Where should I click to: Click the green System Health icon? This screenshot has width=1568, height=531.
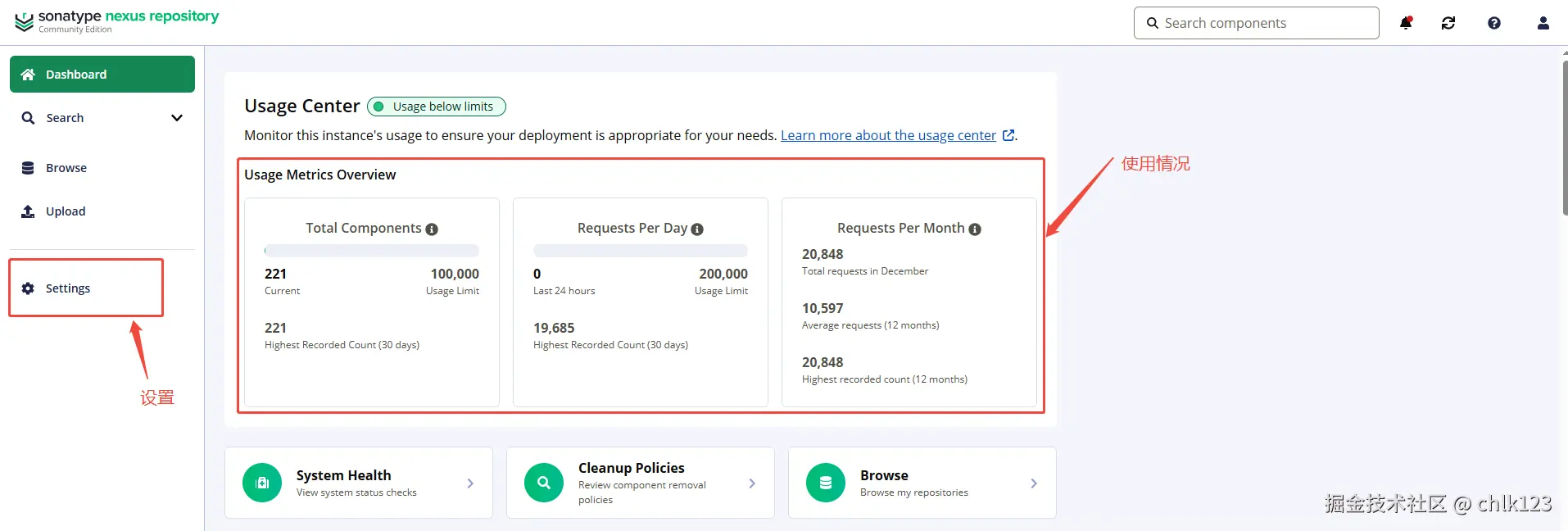pyautogui.click(x=262, y=483)
